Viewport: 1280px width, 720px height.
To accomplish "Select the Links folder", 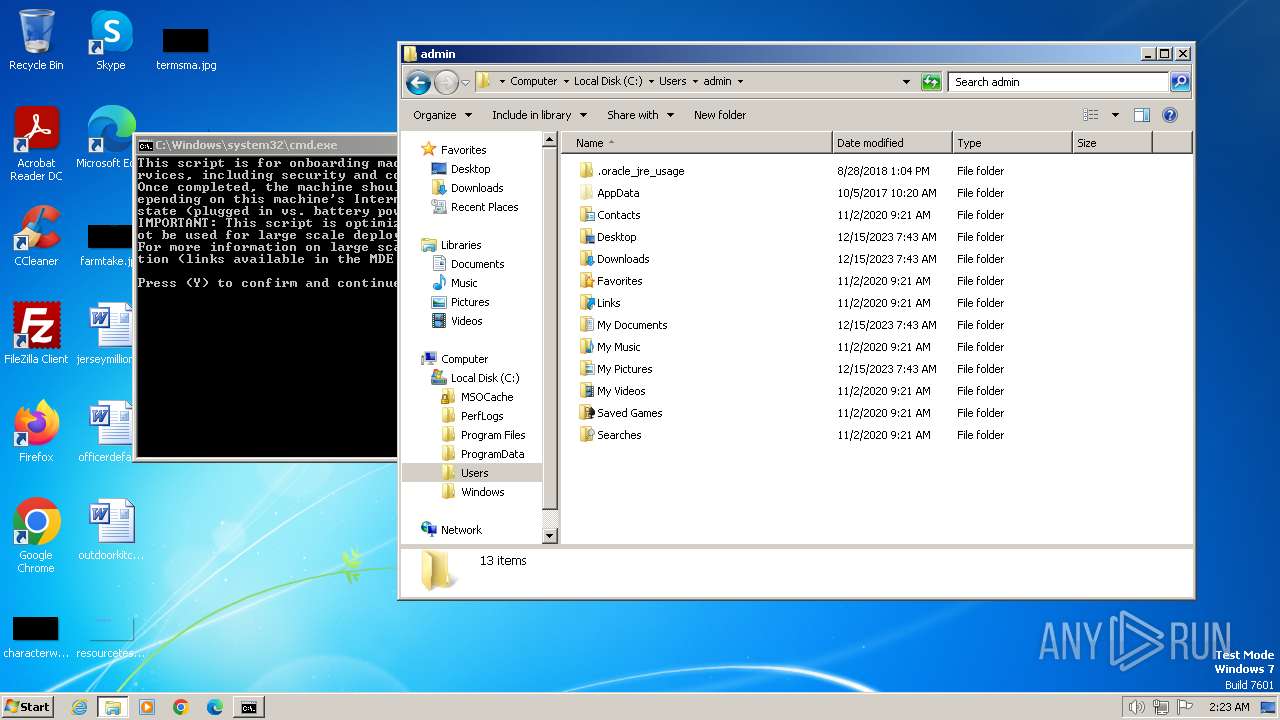I will pos(600,303).
